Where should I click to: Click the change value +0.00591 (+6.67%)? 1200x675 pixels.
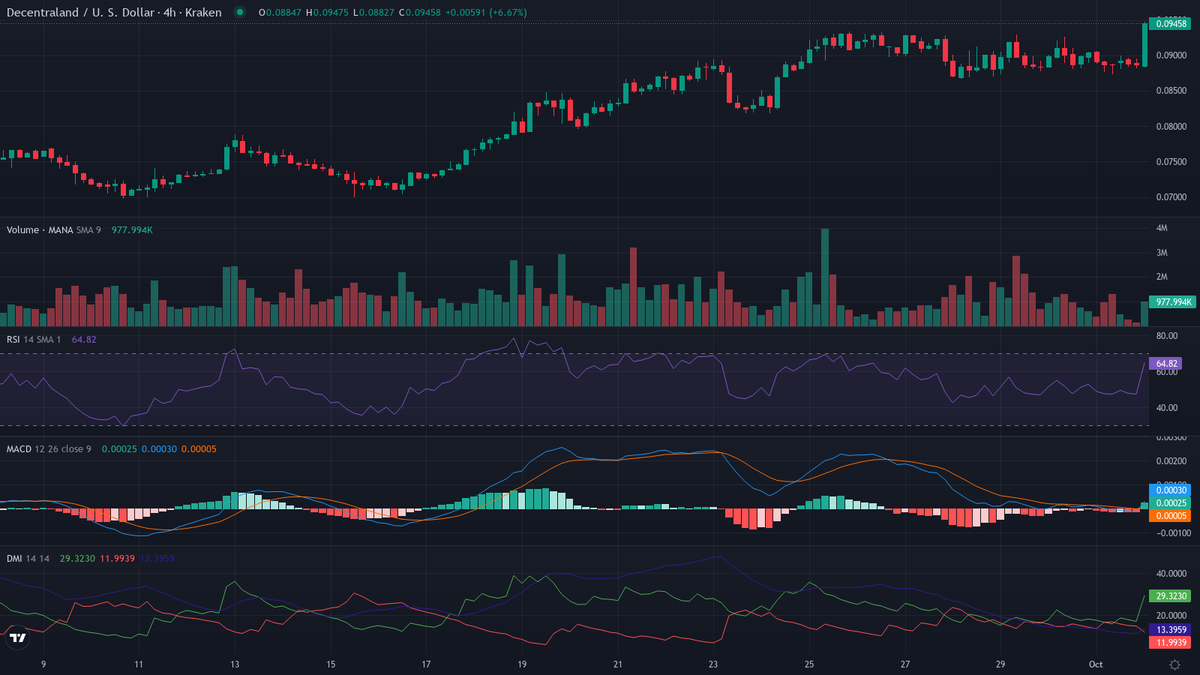click(x=485, y=12)
